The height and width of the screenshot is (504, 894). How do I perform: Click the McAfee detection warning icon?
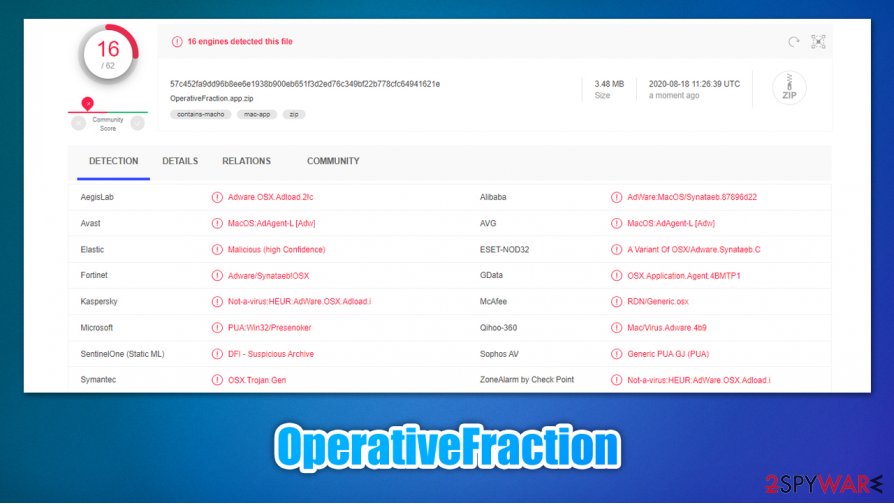pos(616,302)
